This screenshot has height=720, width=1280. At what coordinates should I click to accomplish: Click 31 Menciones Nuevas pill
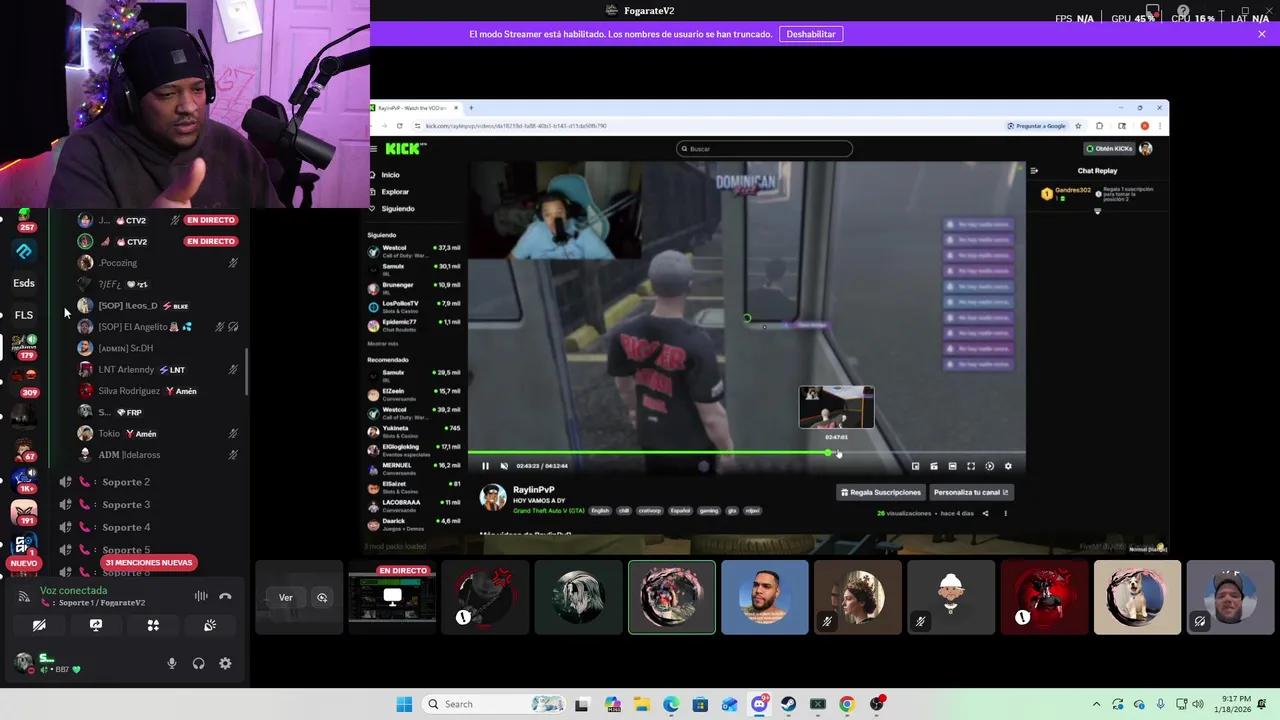click(149, 563)
